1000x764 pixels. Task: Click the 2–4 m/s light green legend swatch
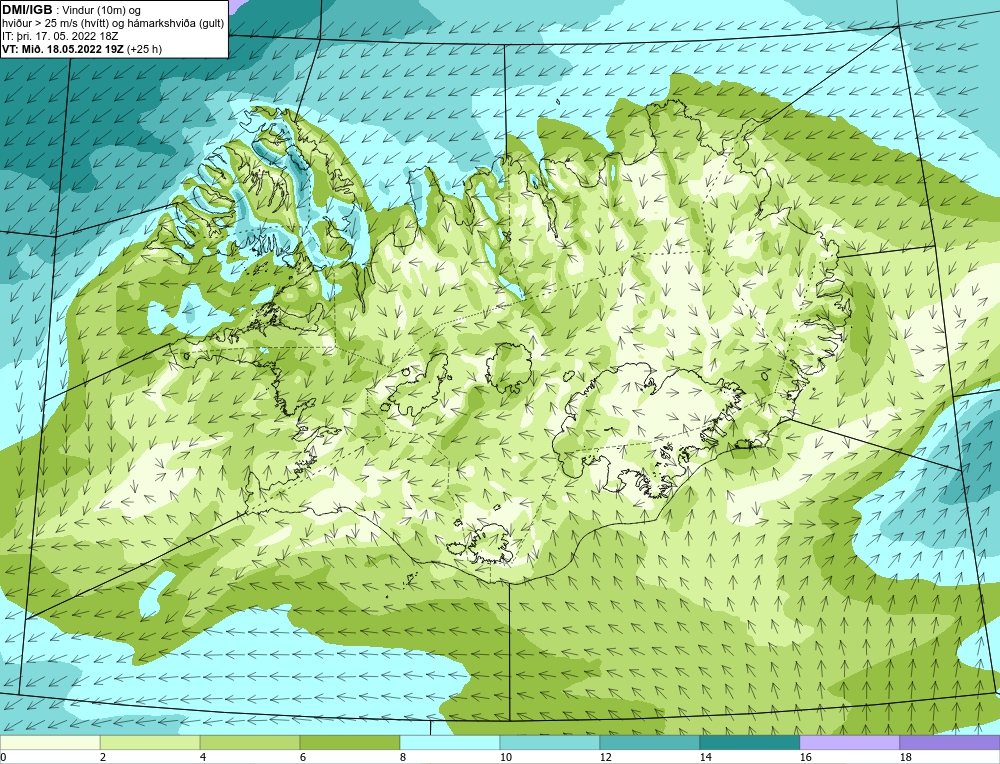click(150, 743)
